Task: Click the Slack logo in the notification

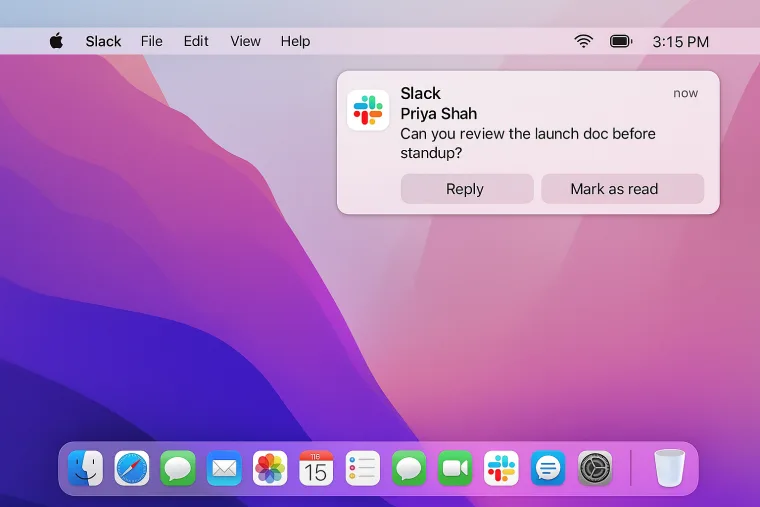Action: tap(368, 110)
